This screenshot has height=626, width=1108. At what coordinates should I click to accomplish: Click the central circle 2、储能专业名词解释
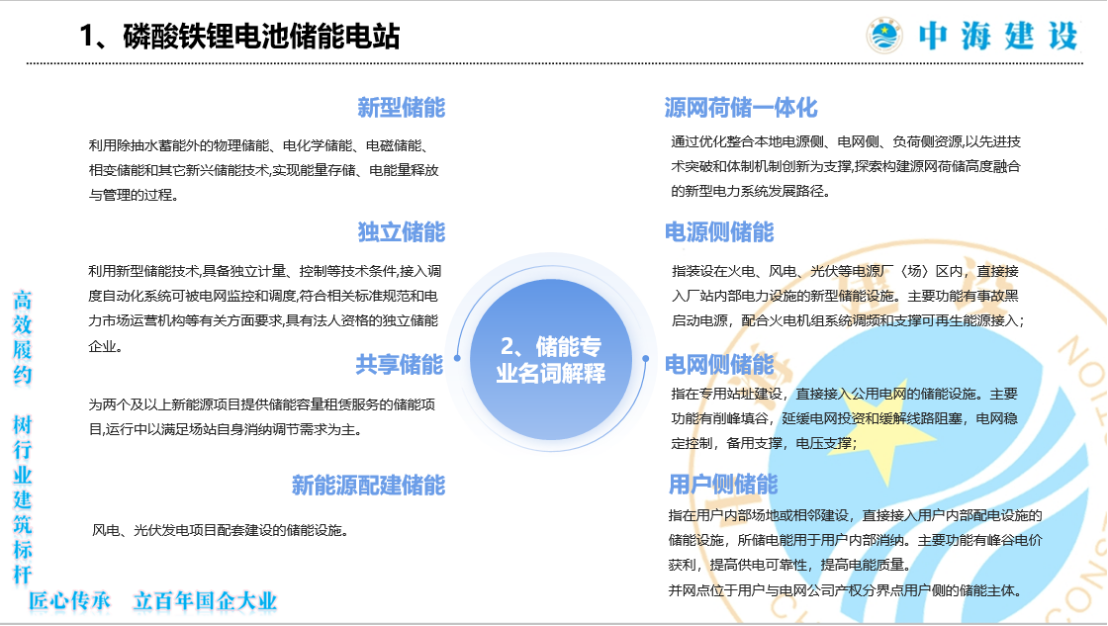pos(551,359)
